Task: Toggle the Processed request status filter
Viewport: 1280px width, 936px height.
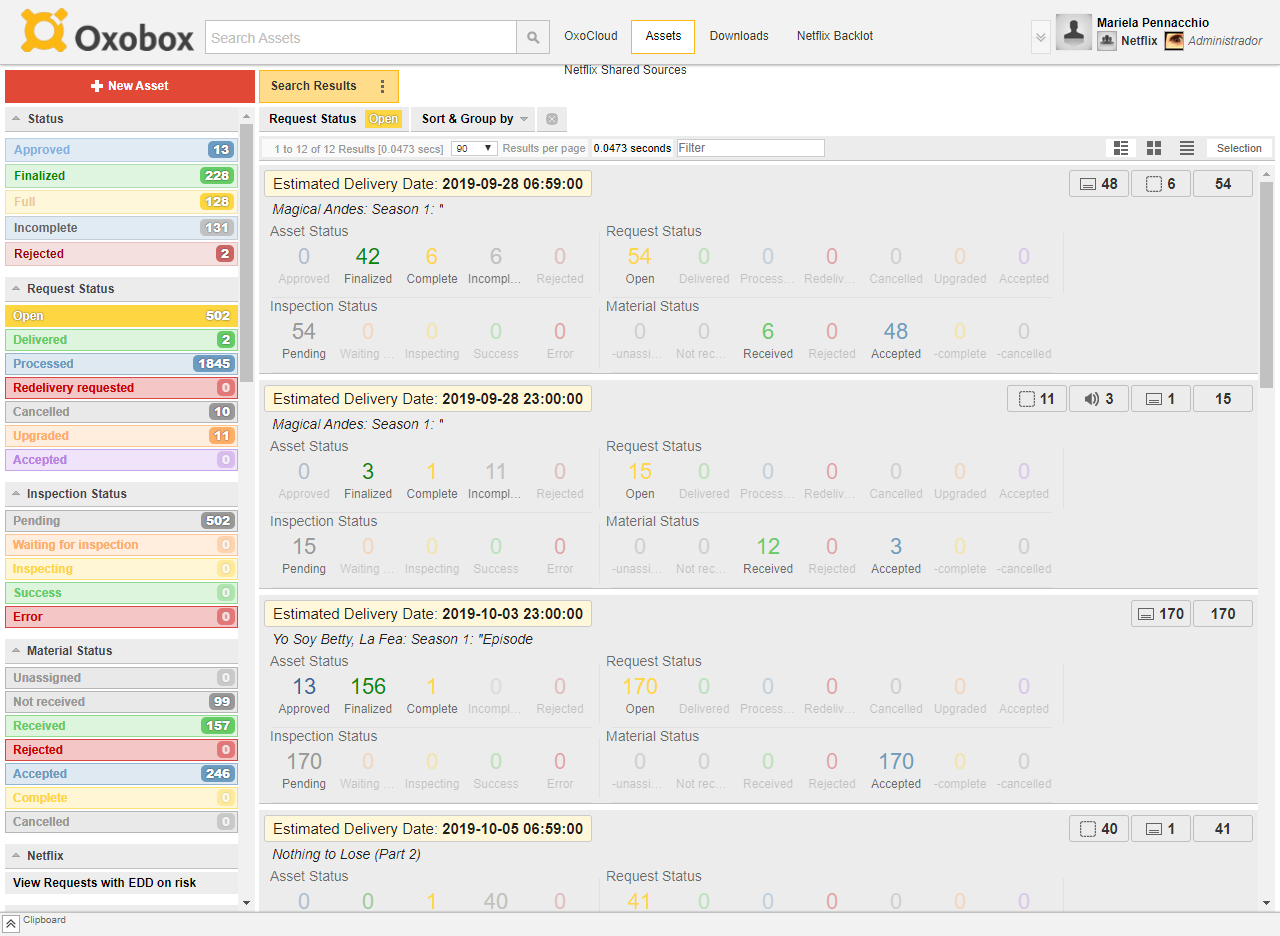Action: 121,364
